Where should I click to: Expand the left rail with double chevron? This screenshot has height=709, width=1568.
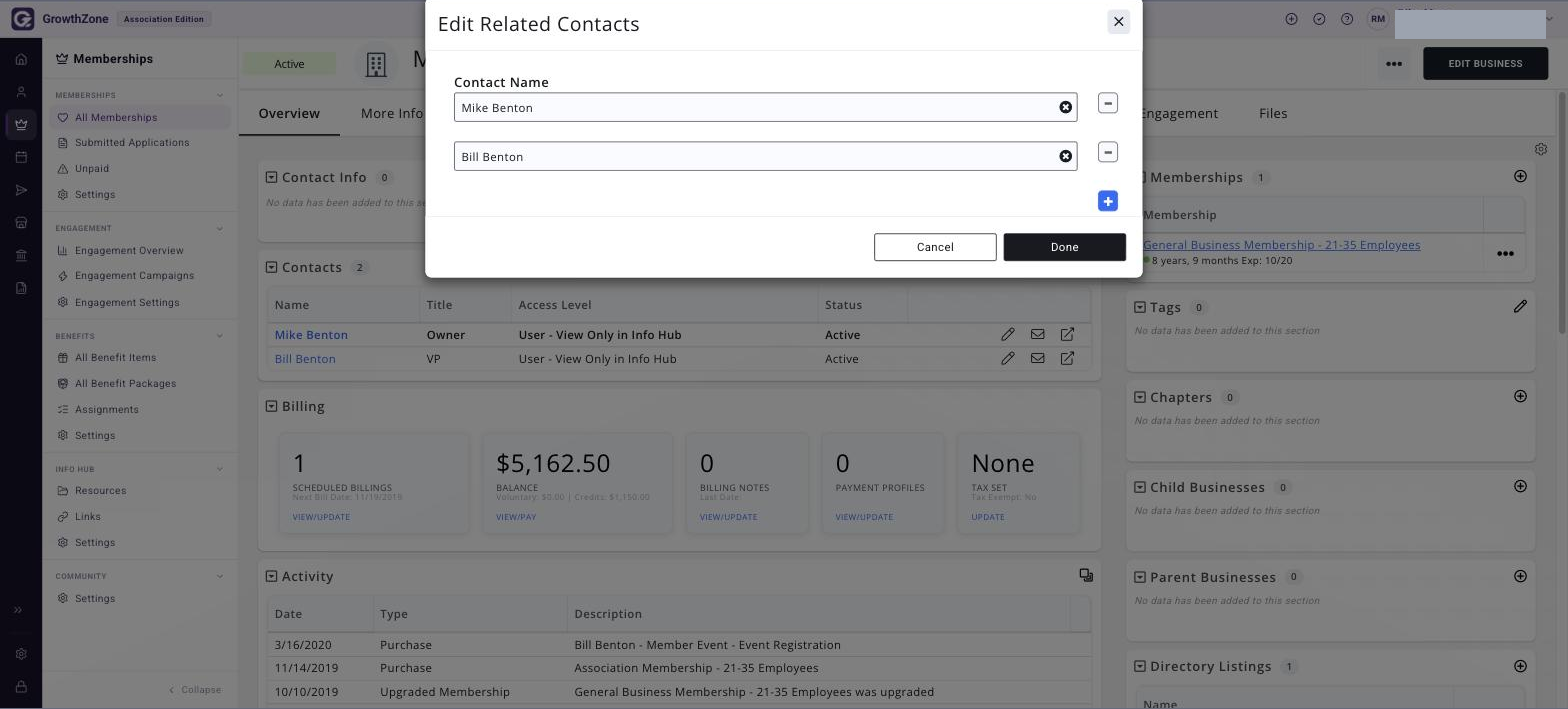tap(17, 610)
